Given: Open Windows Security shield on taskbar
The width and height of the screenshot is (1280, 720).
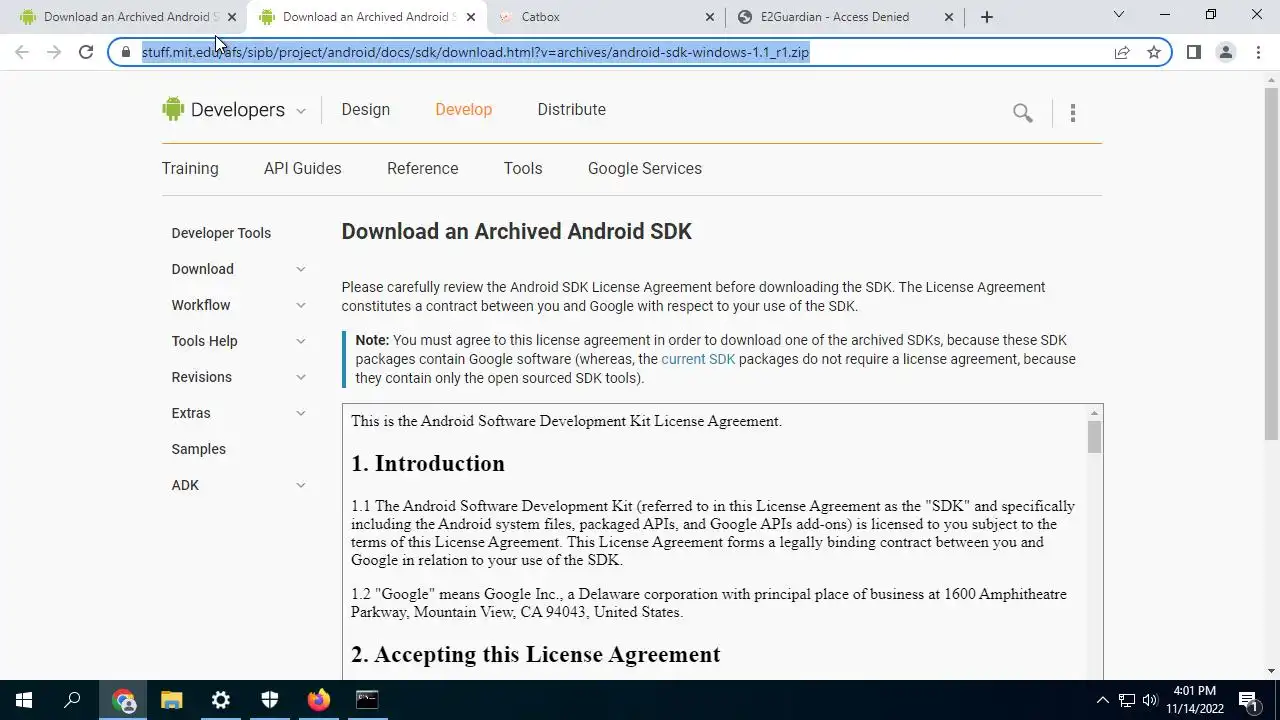Looking at the screenshot, I should click(x=270, y=700).
